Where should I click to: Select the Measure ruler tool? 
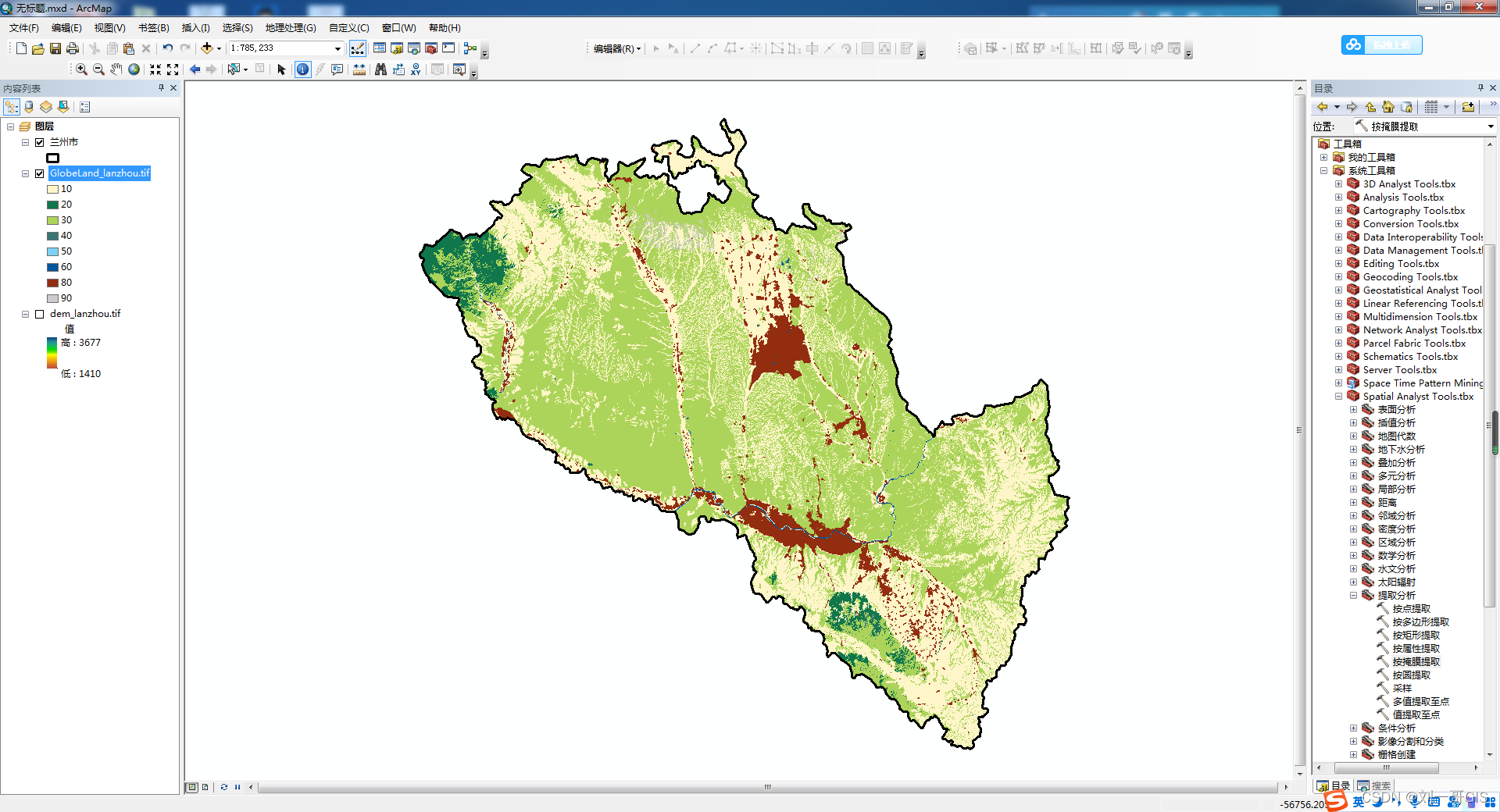(359, 69)
